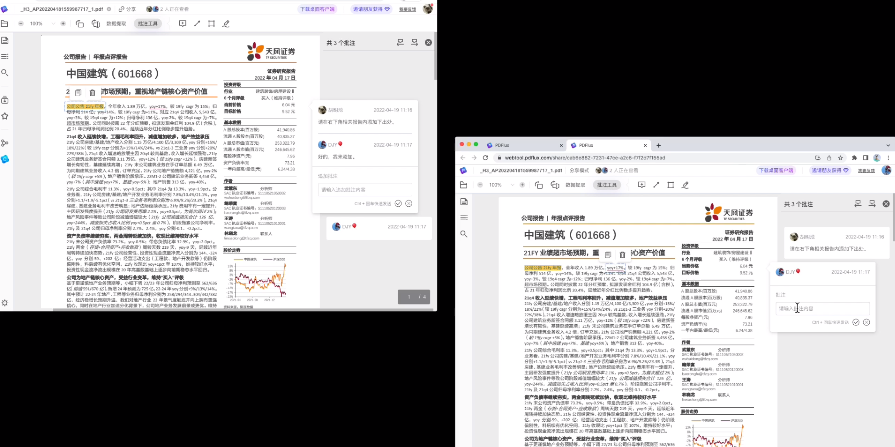The image size is (895, 447).
Task: Click the reply input field in left comment popup
Action: pos(365,189)
